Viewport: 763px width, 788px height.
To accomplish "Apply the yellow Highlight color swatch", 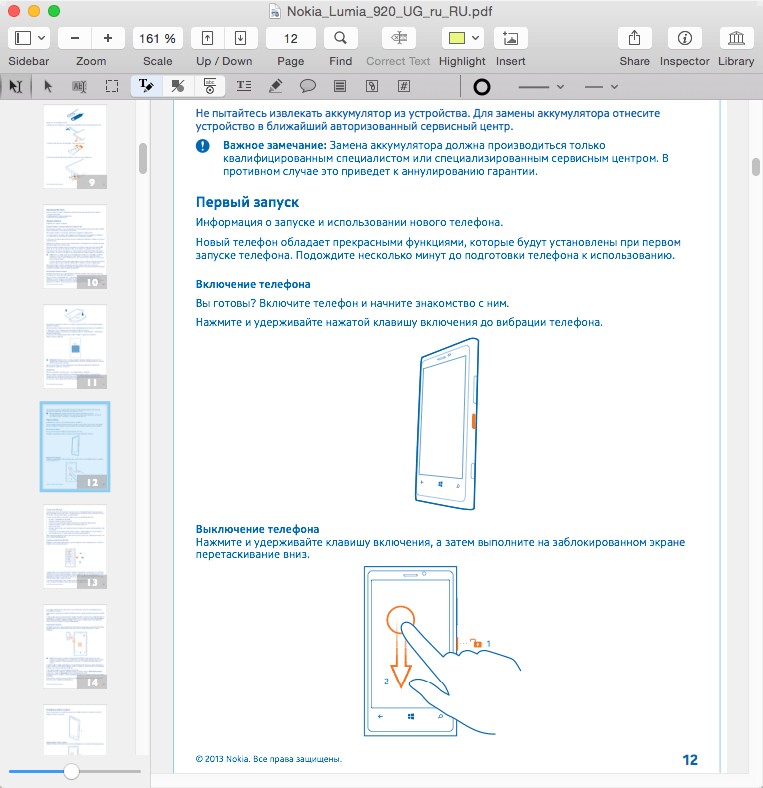I will 456,38.
